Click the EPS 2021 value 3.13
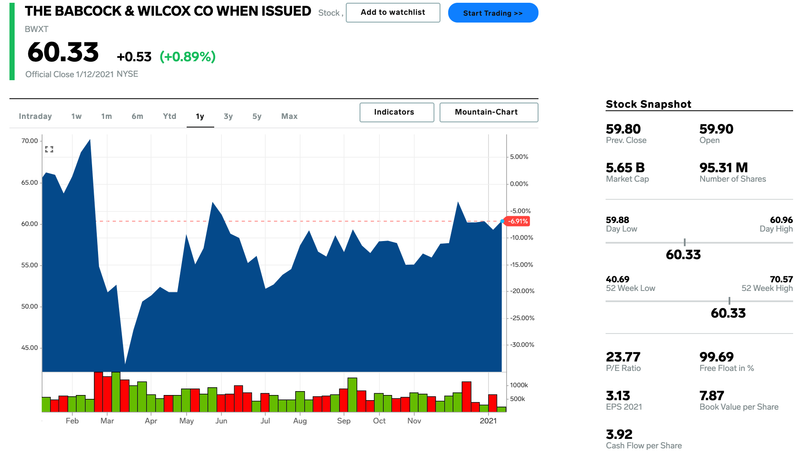 coord(618,396)
